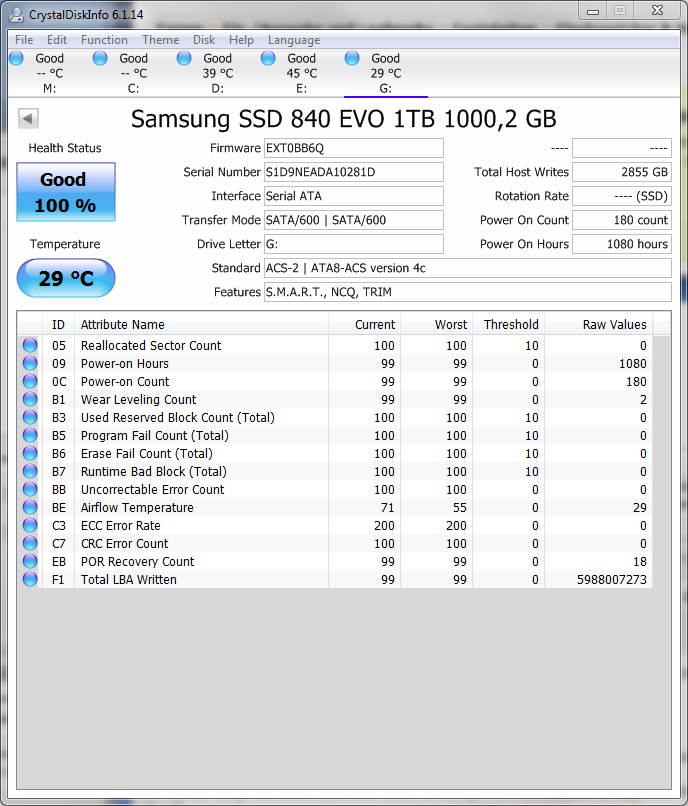The height and width of the screenshot is (806, 688).
Task: Click the Serial Number field
Action: 354,172
